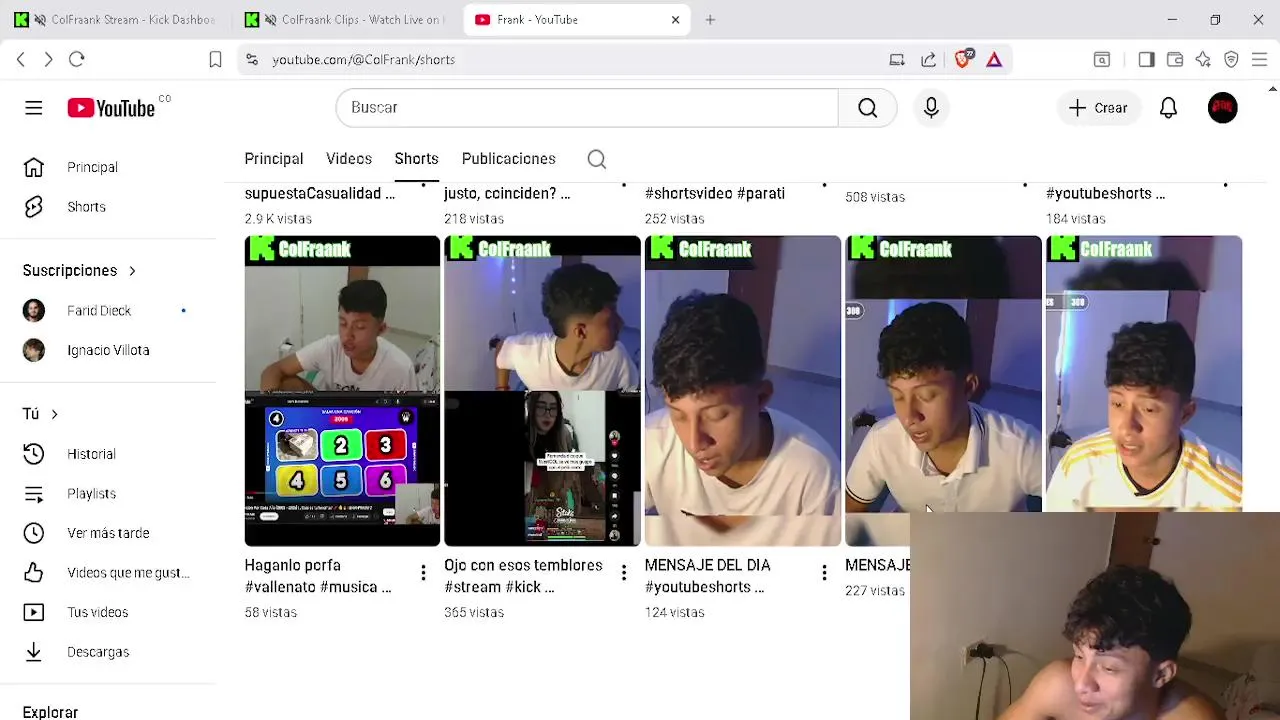This screenshot has height=720, width=1280.
Task: Click the '2.9 K vistas' text
Action: pyautogui.click(x=278, y=218)
